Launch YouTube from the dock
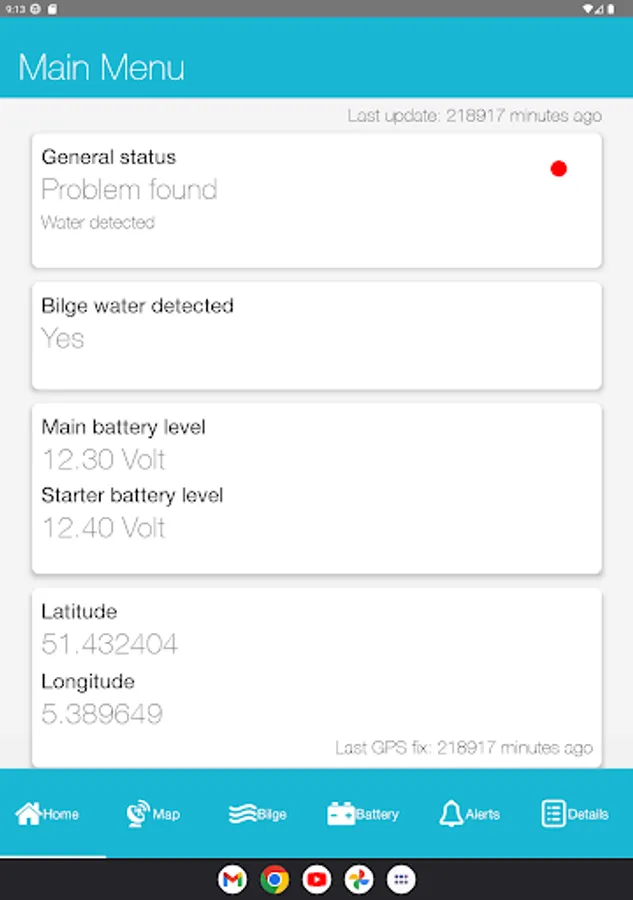 click(x=317, y=879)
